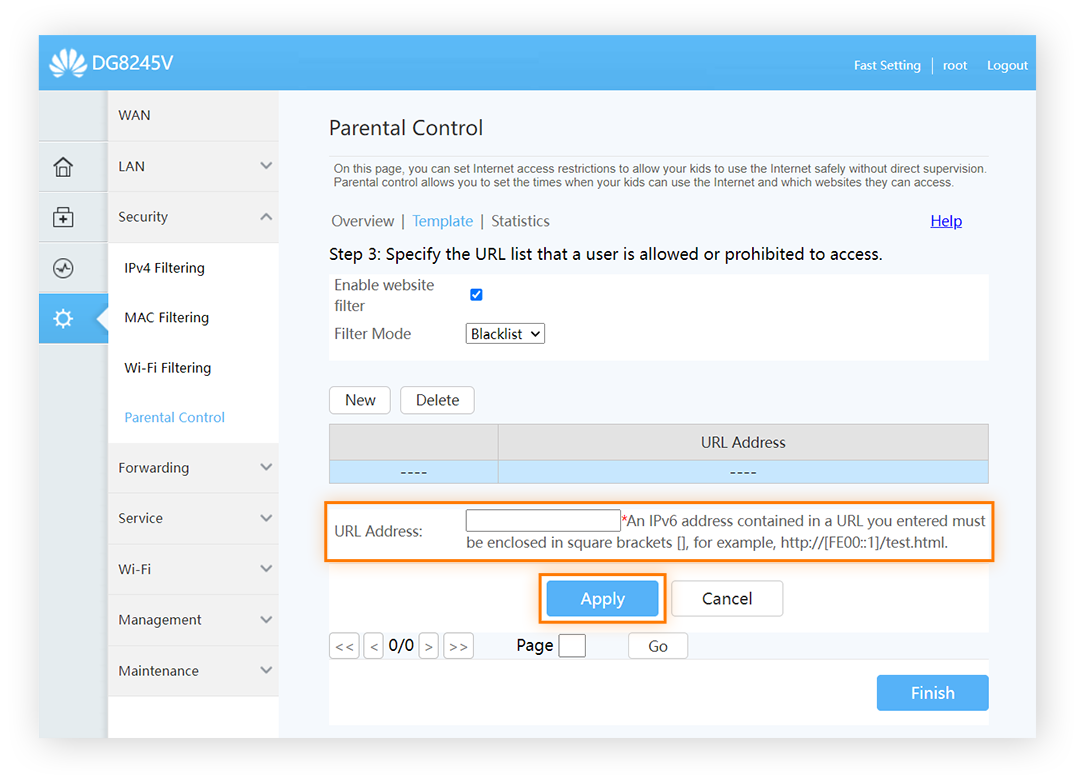Viewport: 1077px width, 779px height.
Task: Go to first page of URL list
Action: pyautogui.click(x=345, y=646)
